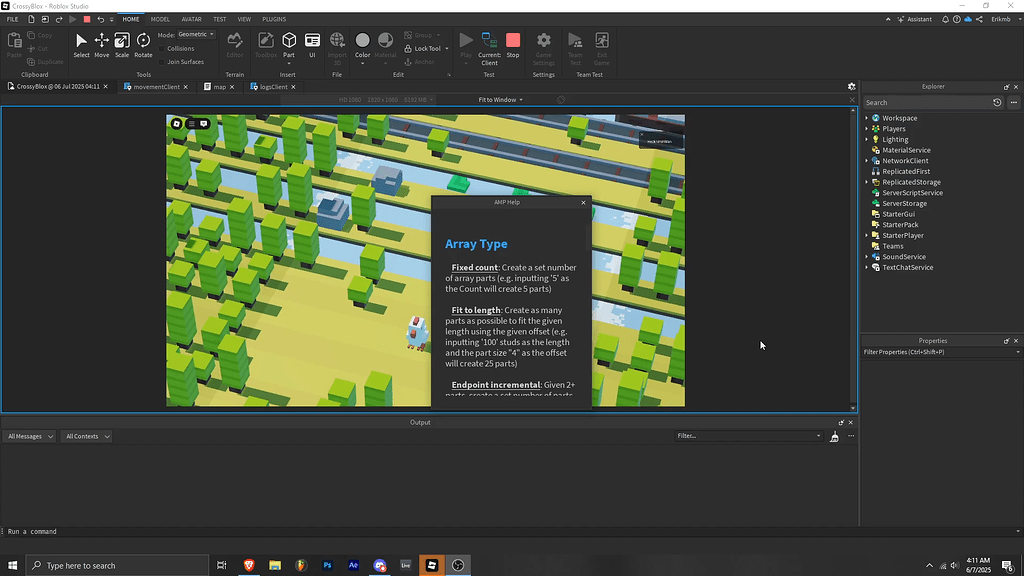Open the logsClient script tab
Screen dimensions: 1024x576
point(272,86)
